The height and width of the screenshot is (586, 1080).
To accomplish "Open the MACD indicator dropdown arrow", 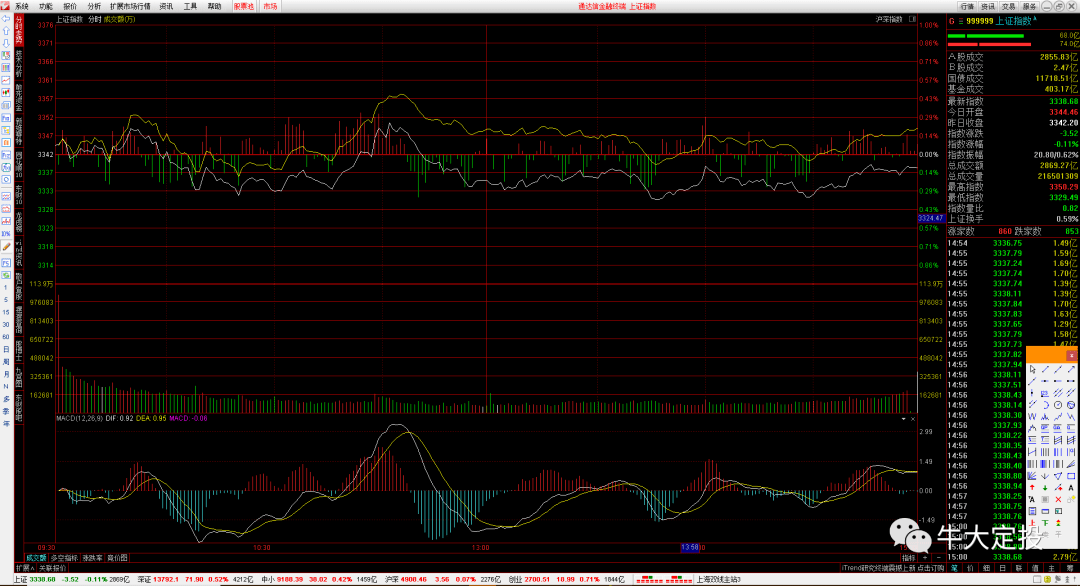I will click(903, 418).
